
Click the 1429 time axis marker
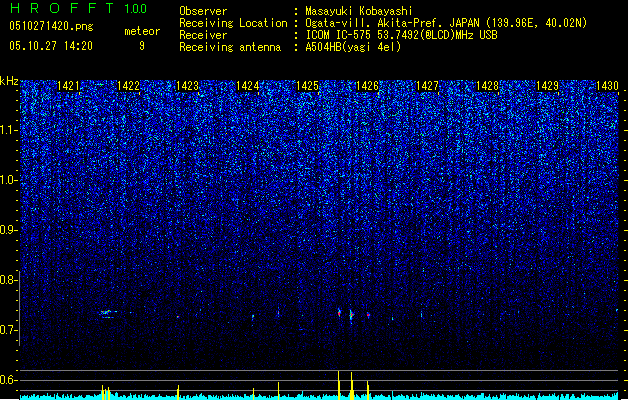pos(547,86)
